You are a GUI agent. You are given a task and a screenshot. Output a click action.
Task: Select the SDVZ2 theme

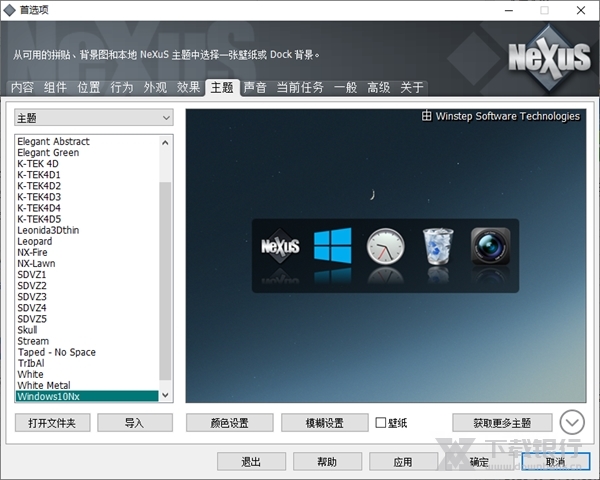tap(87, 286)
